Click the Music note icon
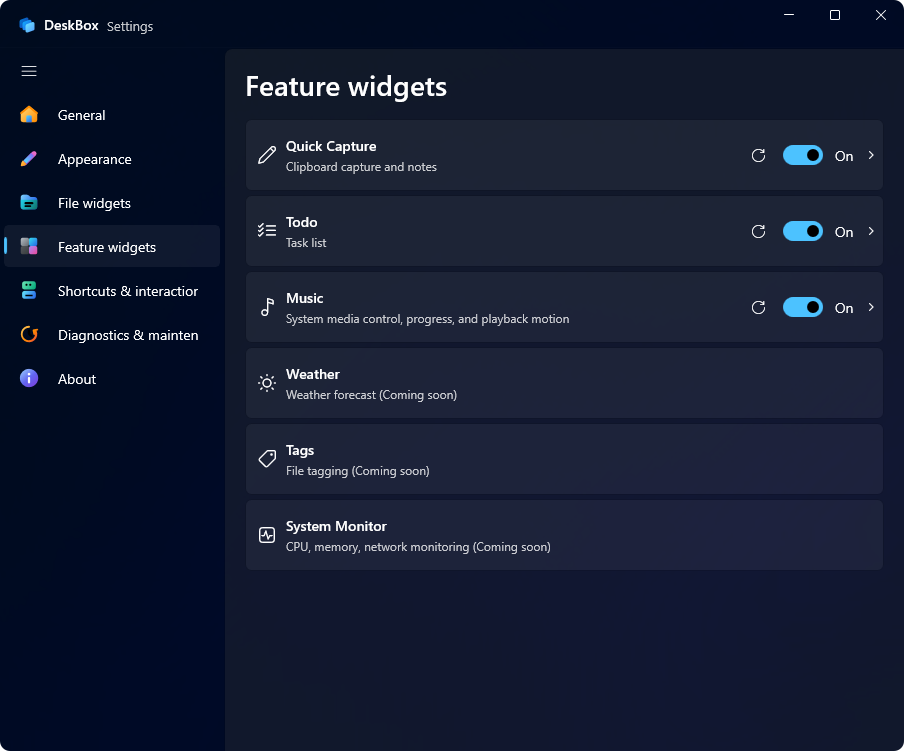904x751 pixels. point(268,307)
